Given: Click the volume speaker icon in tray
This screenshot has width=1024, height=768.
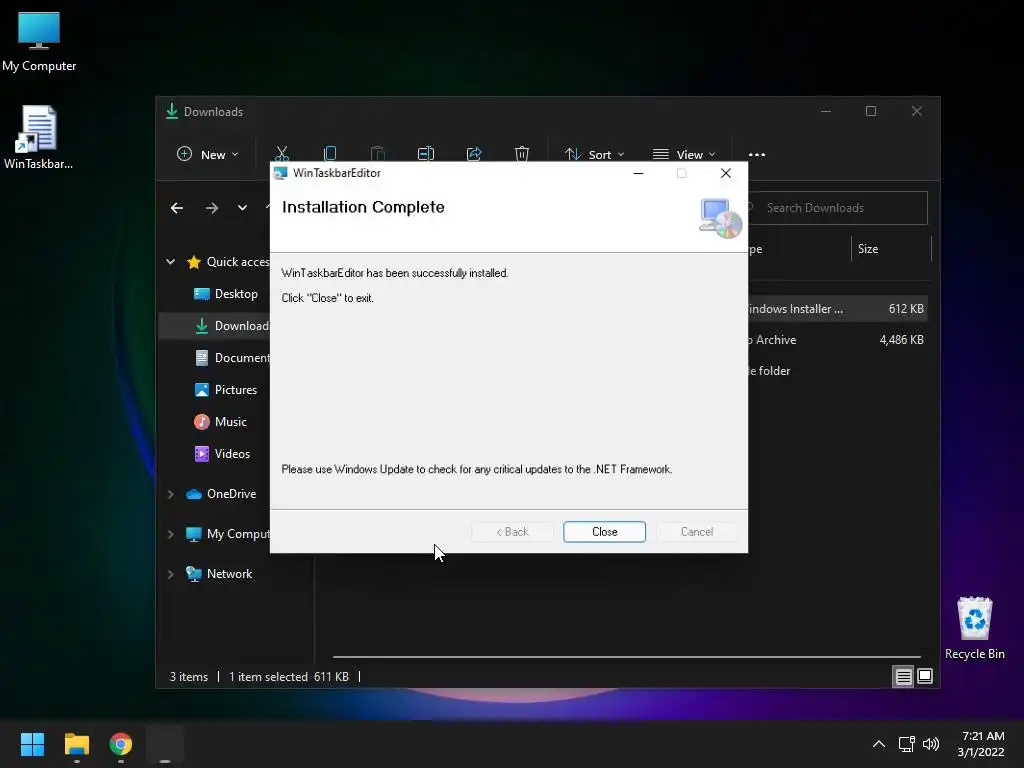Looking at the screenshot, I should tap(931, 744).
